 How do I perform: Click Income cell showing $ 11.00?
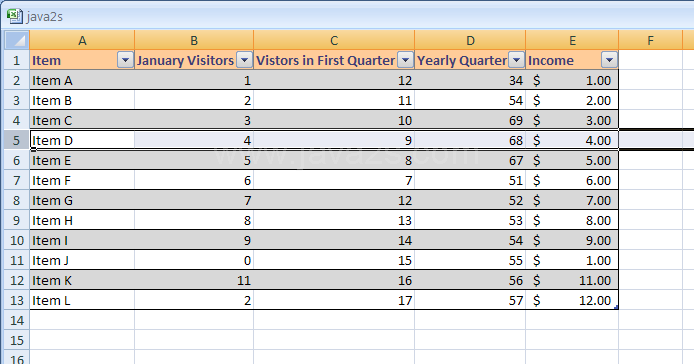(x=572, y=280)
